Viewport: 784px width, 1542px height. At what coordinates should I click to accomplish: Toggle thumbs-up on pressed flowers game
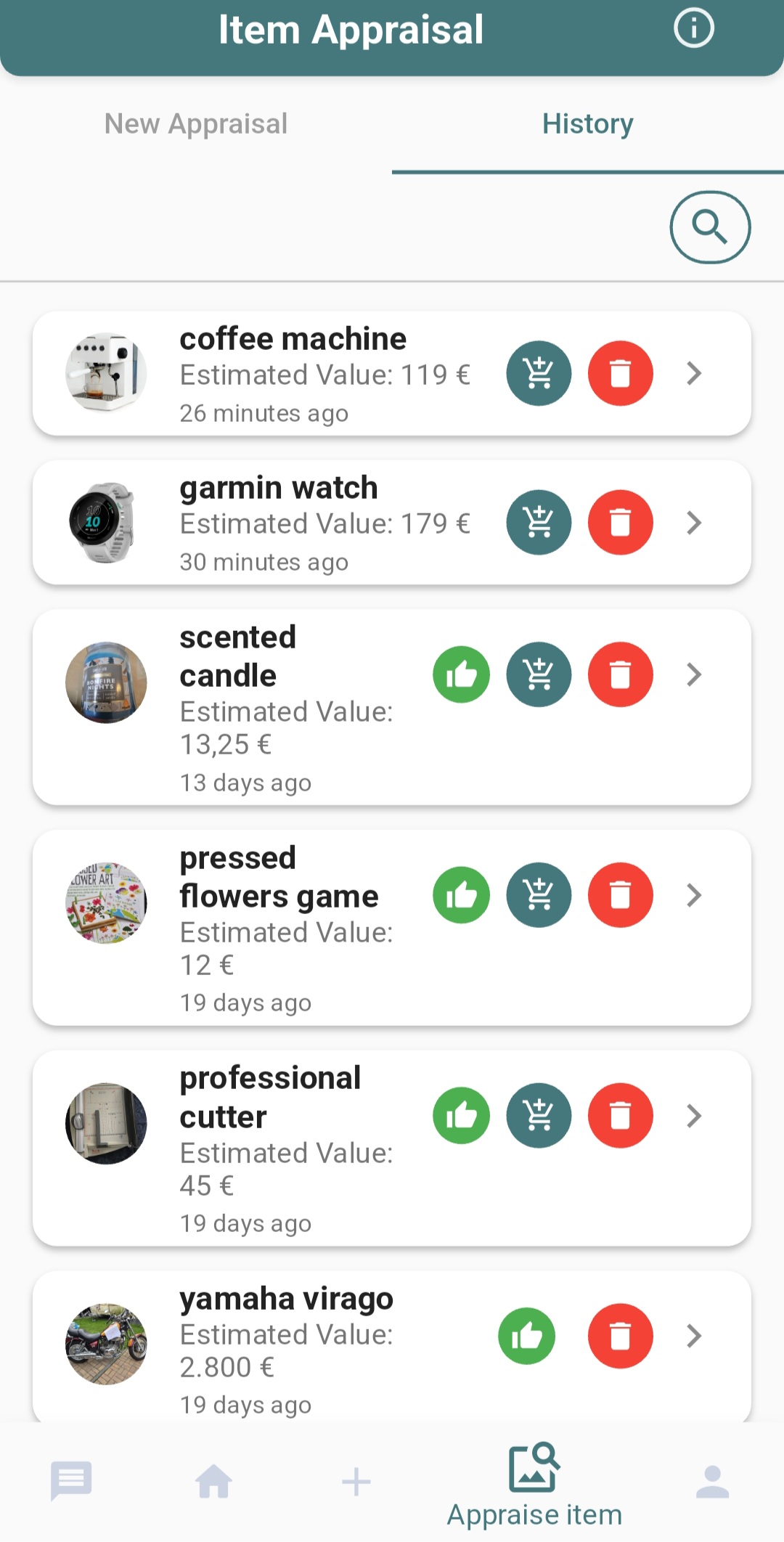(x=461, y=895)
